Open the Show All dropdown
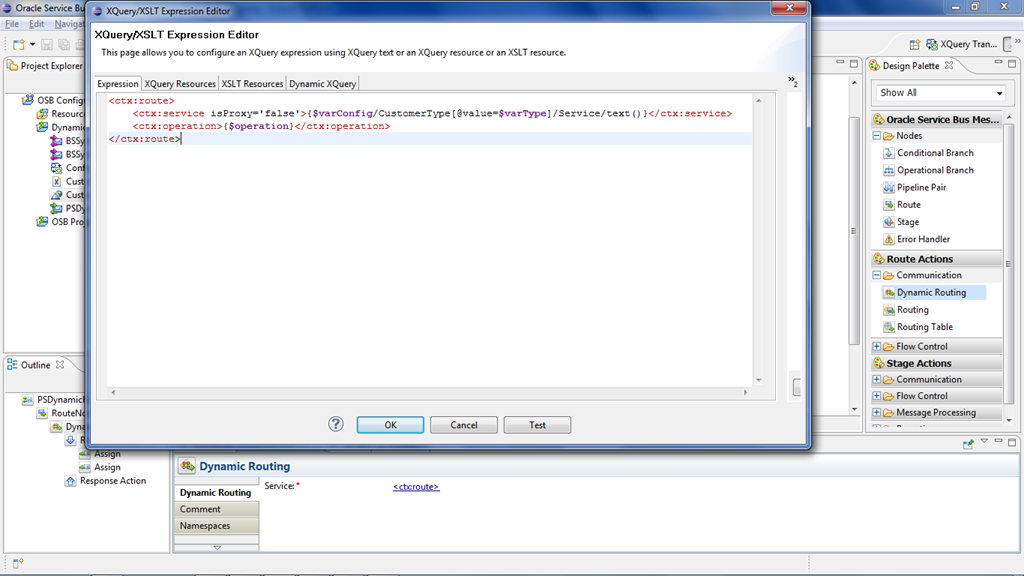 [941, 93]
